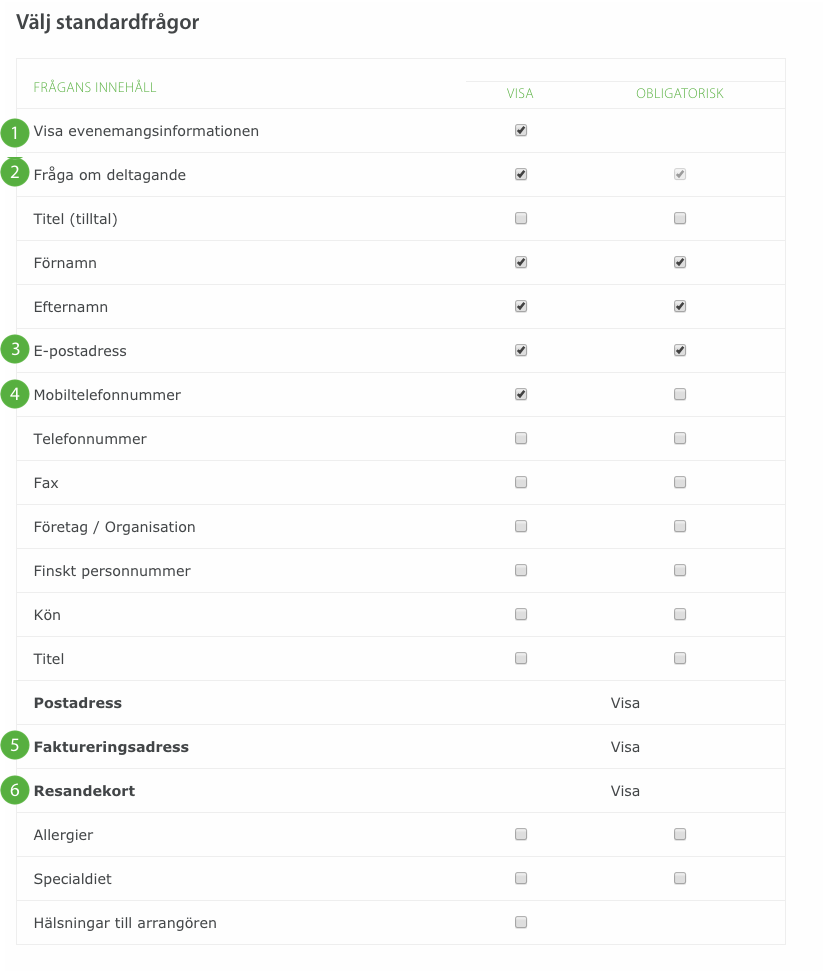
Task: Enable Visa for Företag / Organisation
Action: [x=521, y=526]
